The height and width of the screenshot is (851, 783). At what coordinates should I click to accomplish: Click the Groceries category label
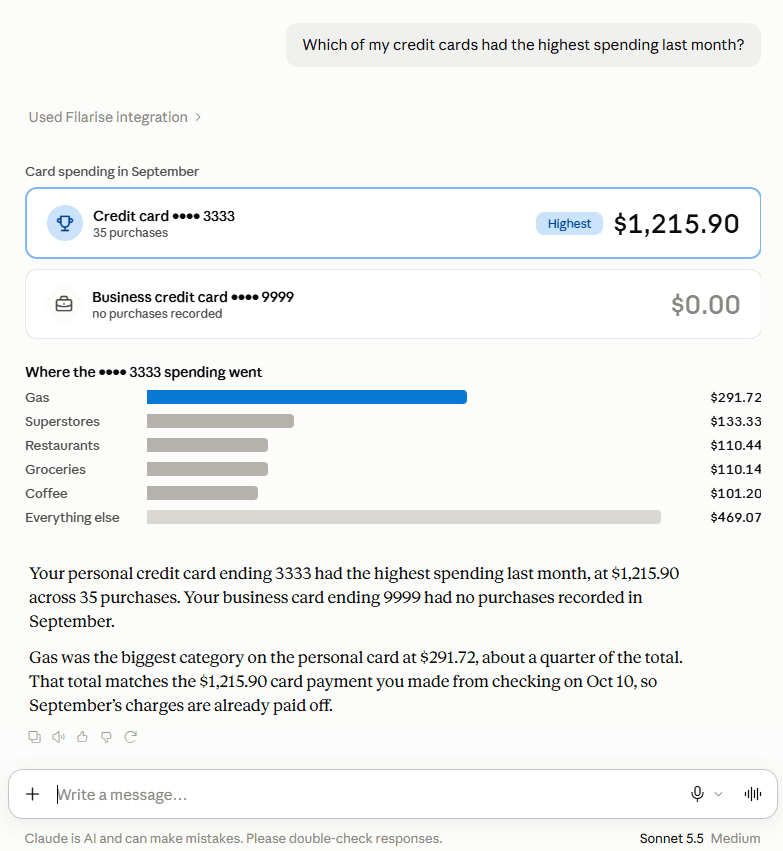pyautogui.click(x=55, y=469)
